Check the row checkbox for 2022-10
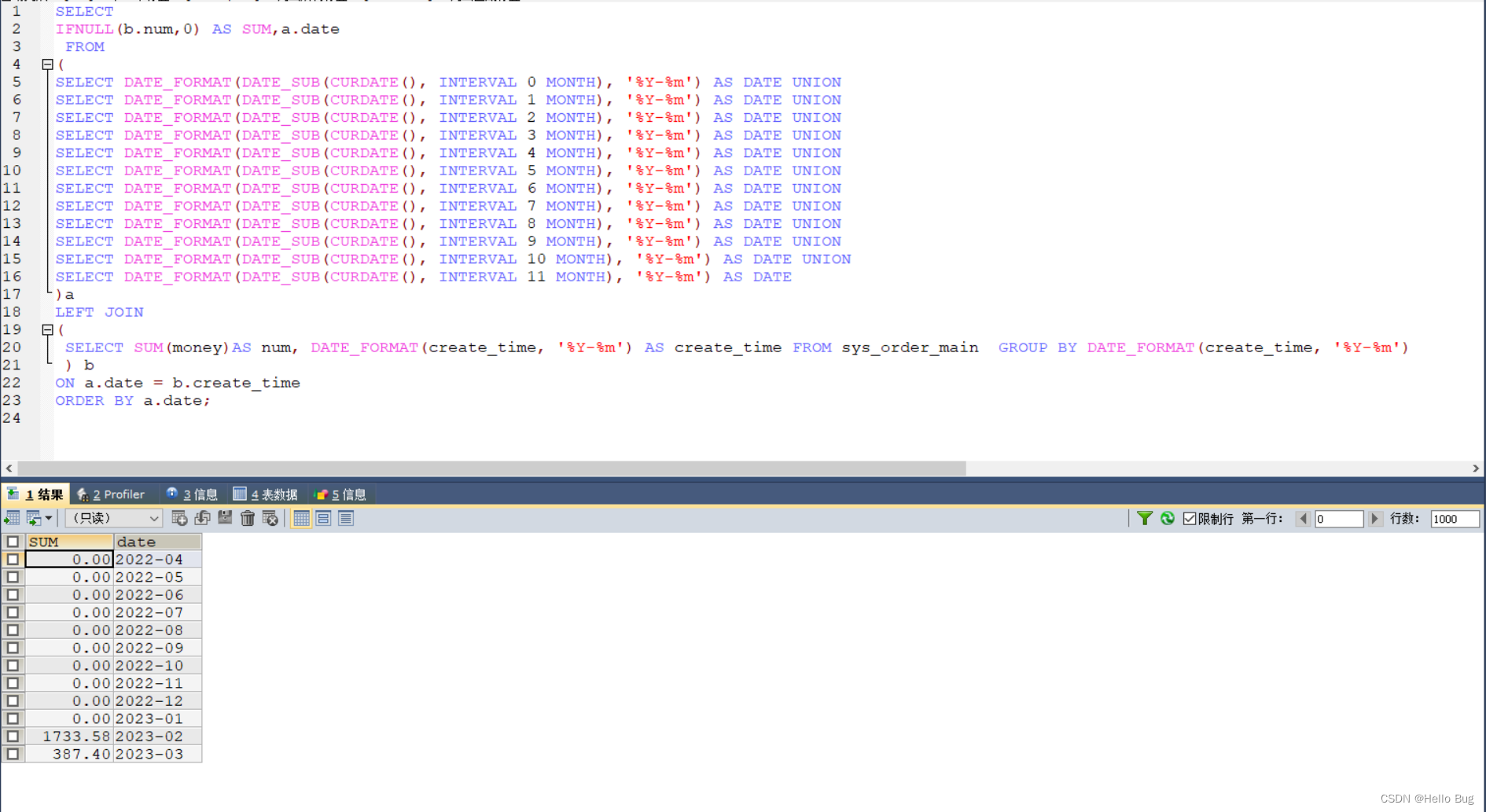The height and width of the screenshot is (812, 1486). tap(13, 666)
